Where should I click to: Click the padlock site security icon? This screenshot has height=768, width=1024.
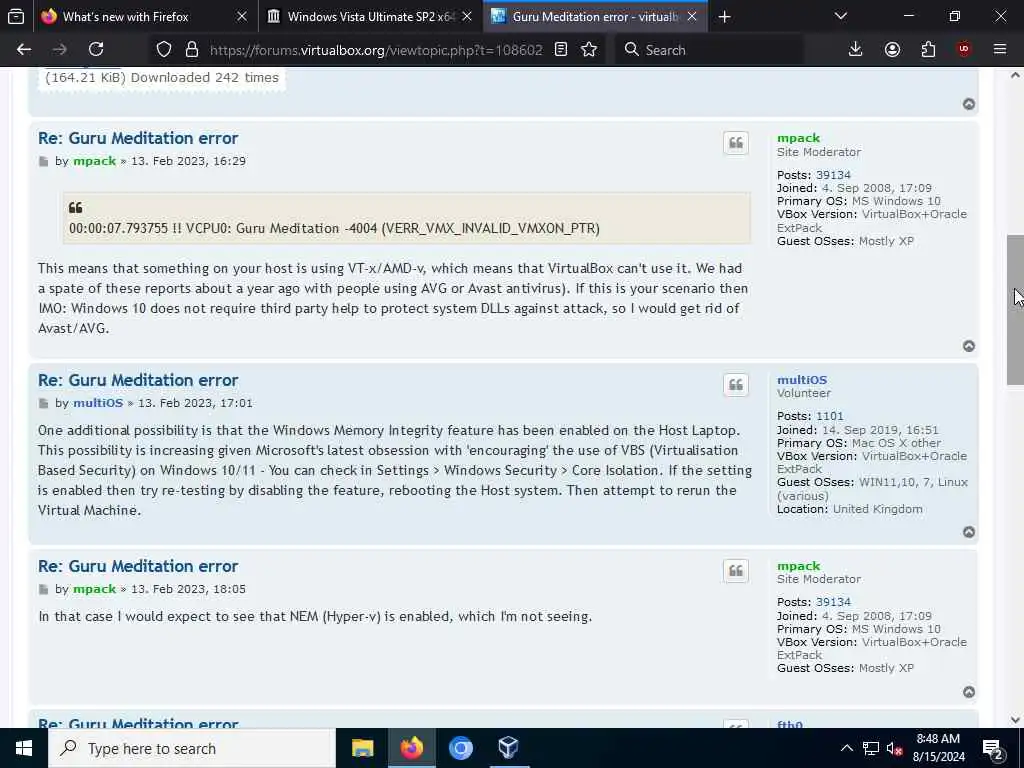[x=191, y=50]
